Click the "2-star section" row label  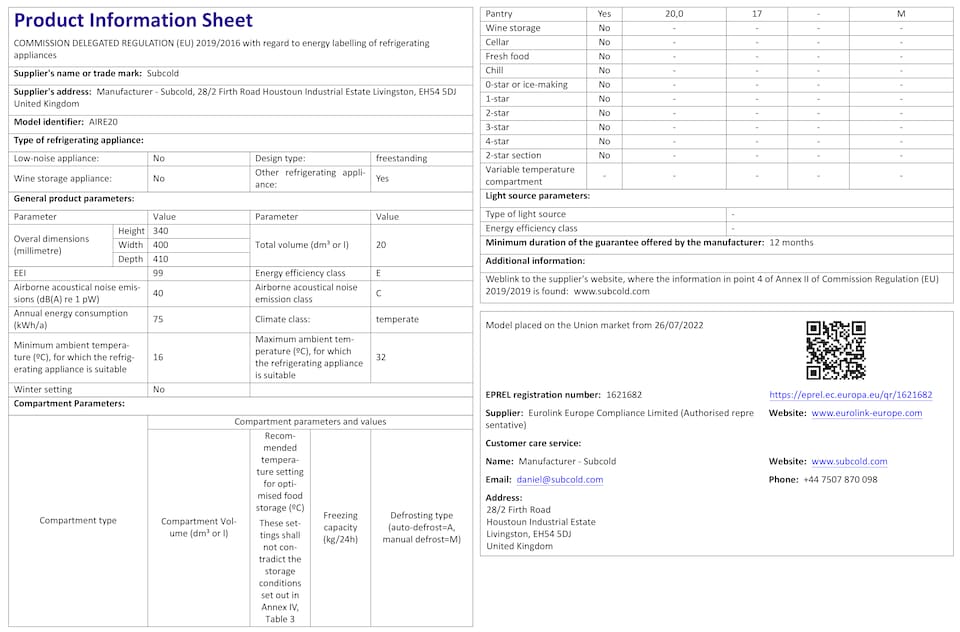pos(513,156)
